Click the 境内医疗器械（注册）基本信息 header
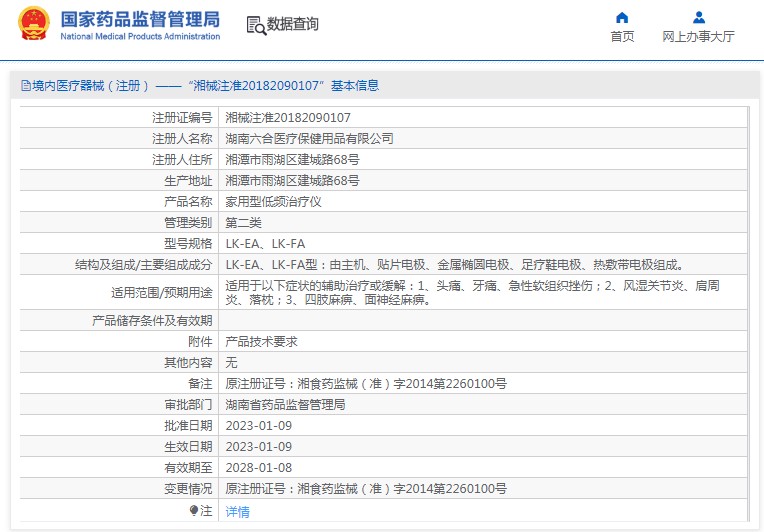764x532 pixels. 200,86
